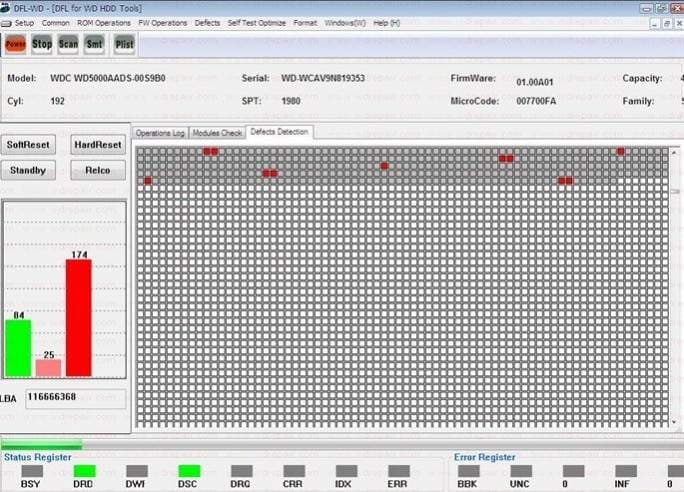Open the ROM Operations menu
The image size is (684, 492).
click(104, 23)
